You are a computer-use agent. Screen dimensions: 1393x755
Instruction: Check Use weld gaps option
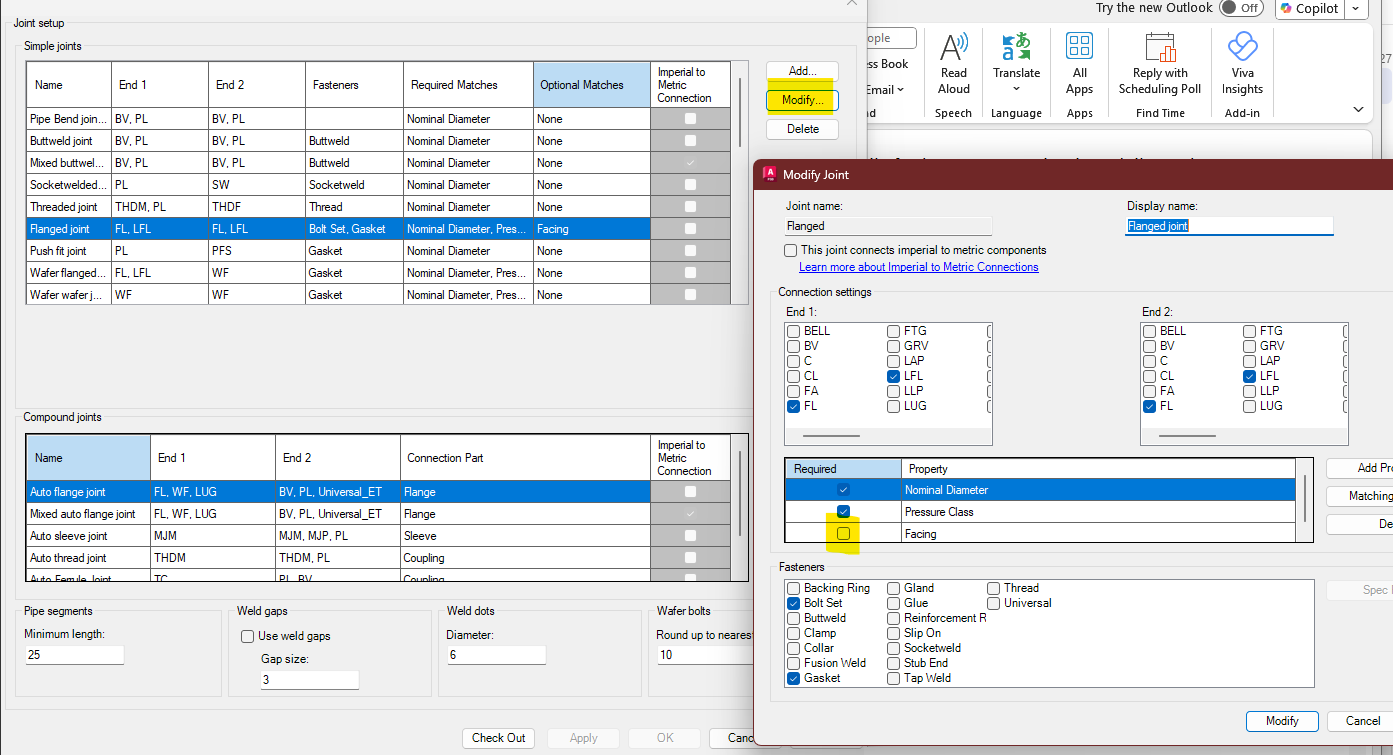[247, 636]
